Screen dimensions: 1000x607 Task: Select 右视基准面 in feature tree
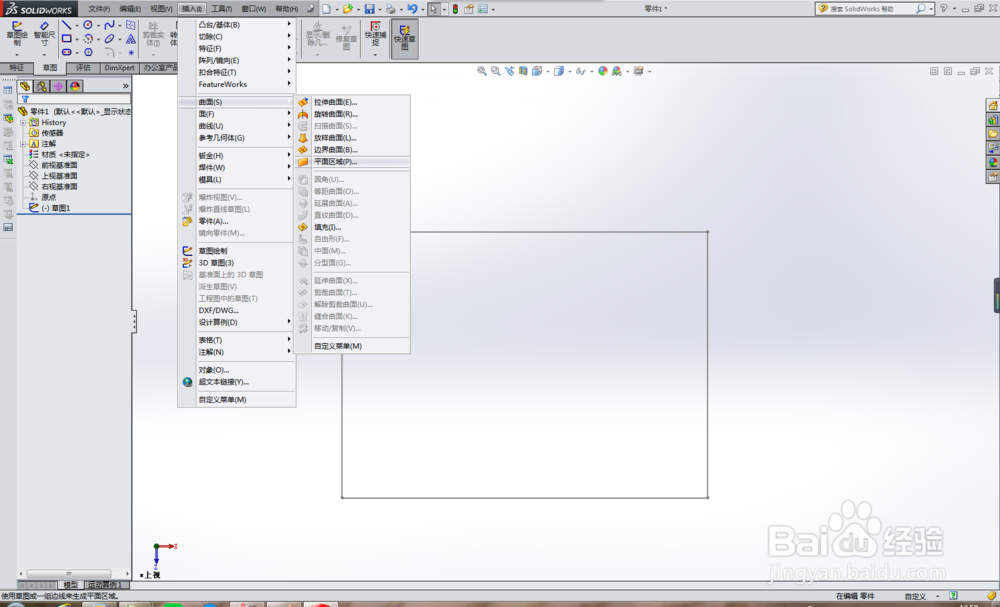(x=59, y=187)
